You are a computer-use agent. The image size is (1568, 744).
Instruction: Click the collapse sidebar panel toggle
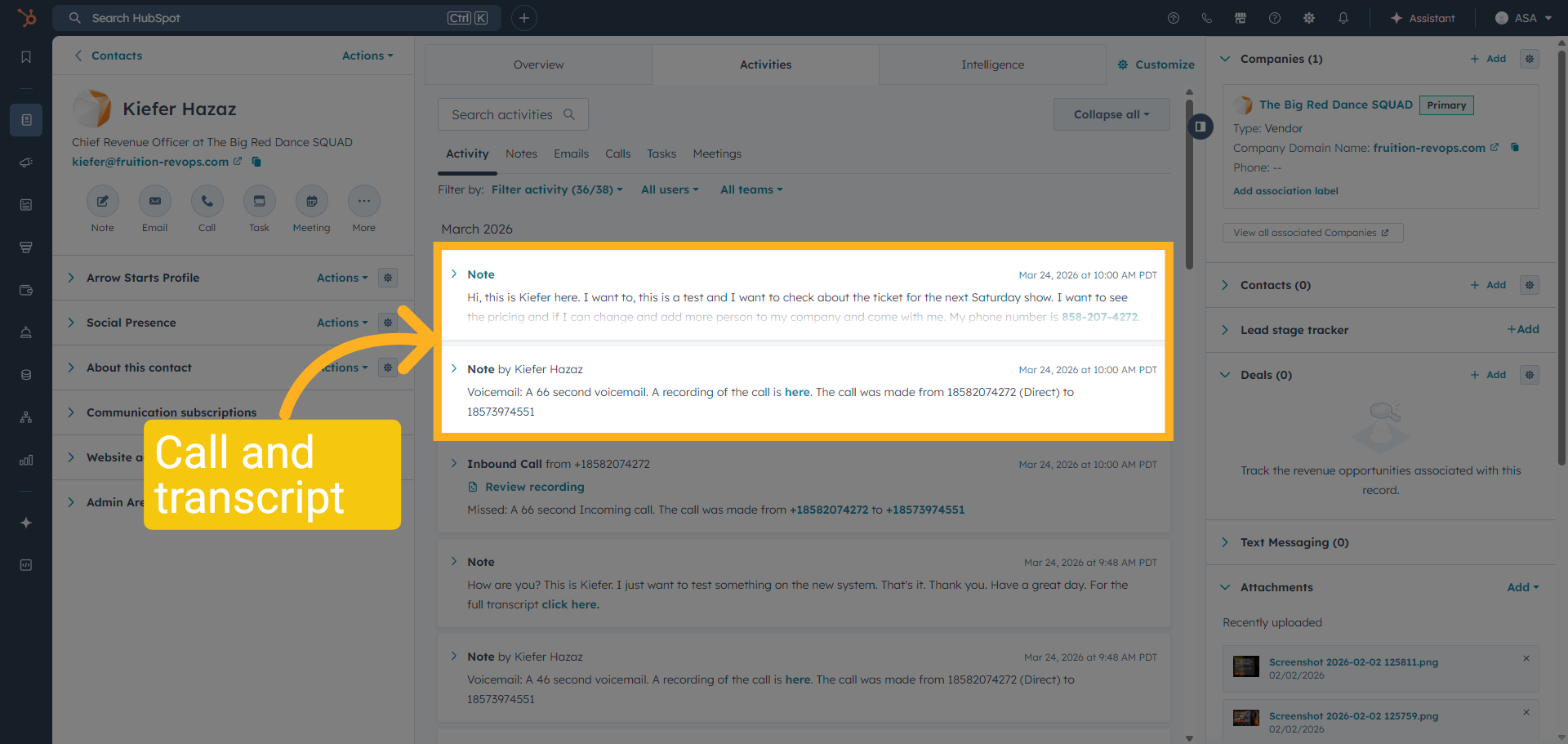1200,127
